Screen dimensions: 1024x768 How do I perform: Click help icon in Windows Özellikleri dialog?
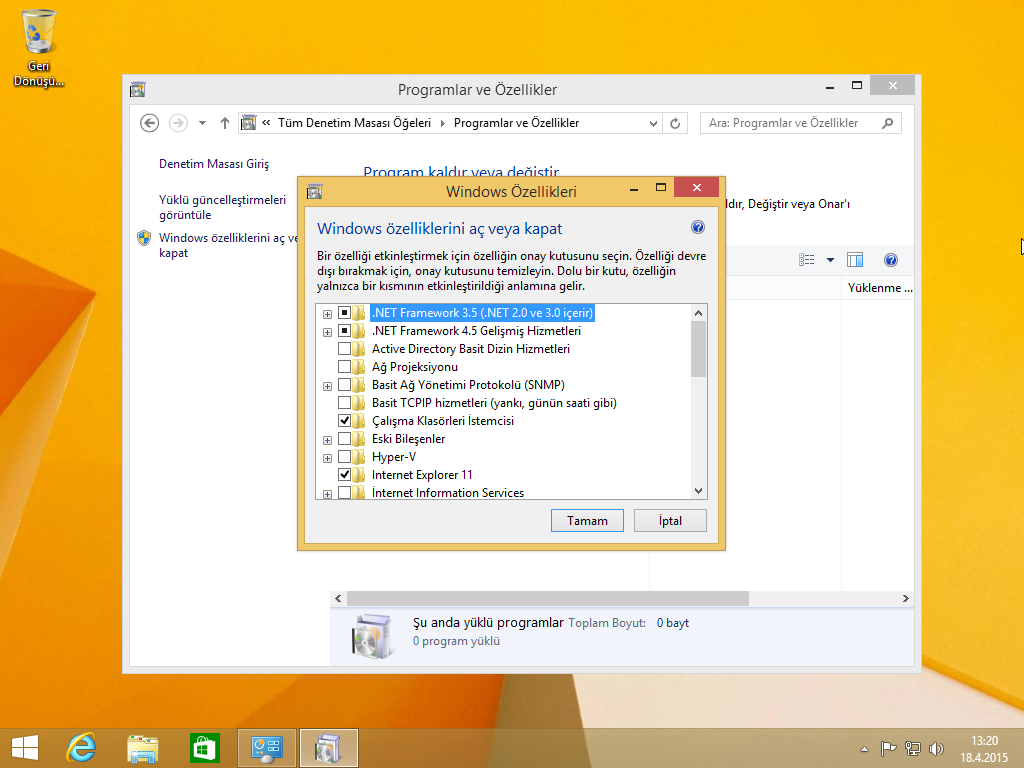[697, 227]
